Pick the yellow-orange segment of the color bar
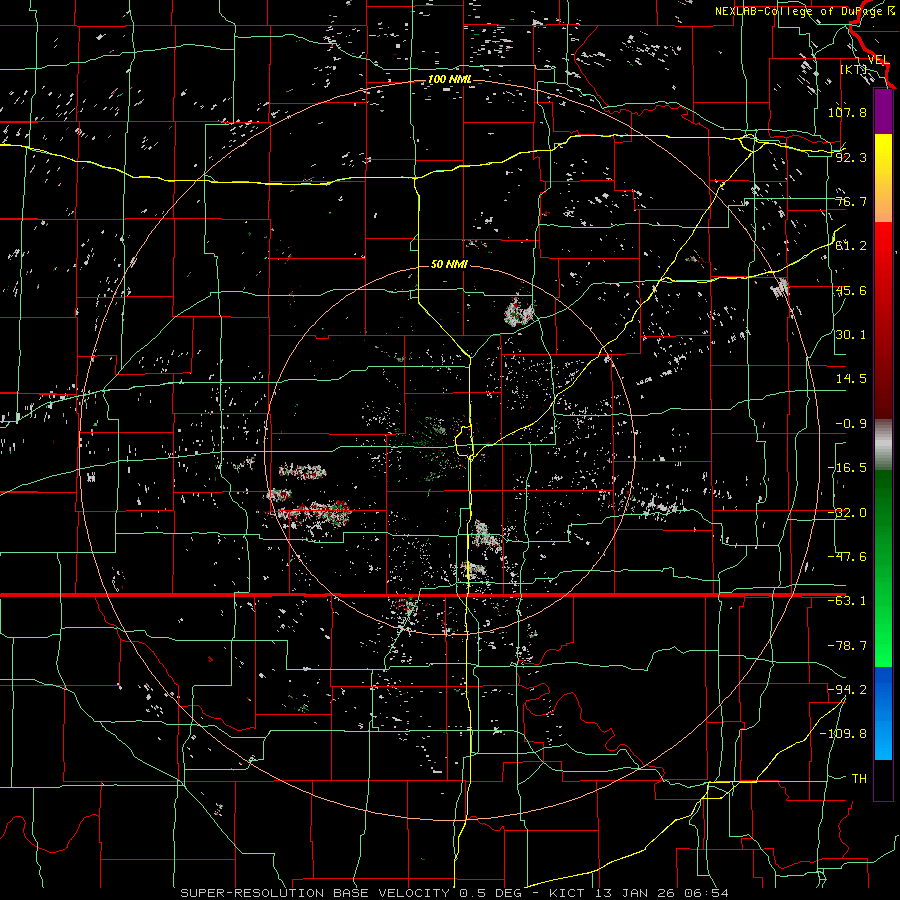 tap(883, 178)
